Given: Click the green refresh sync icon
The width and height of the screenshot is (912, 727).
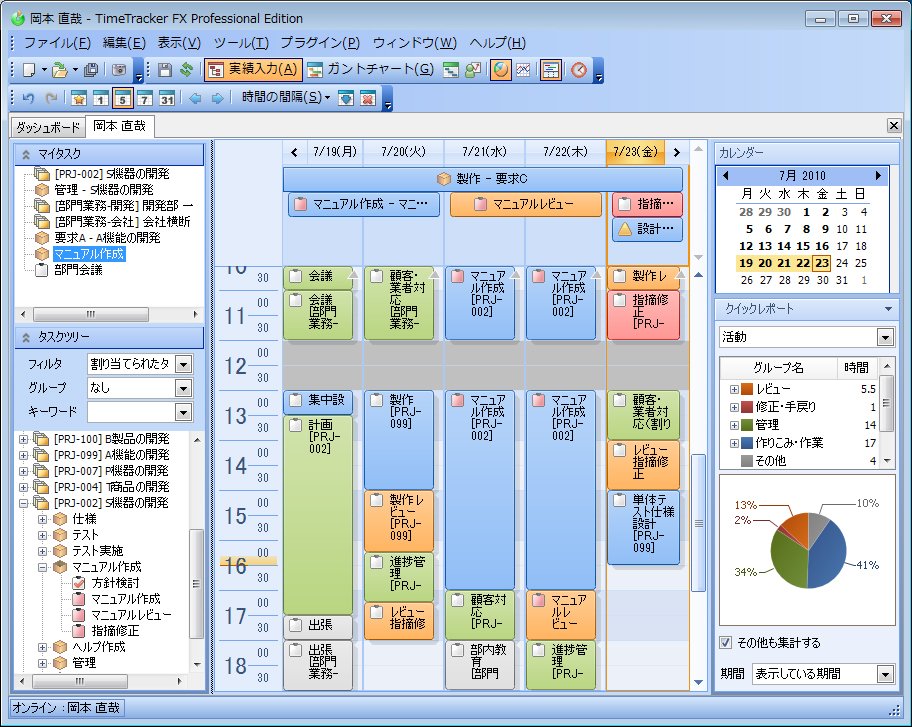Looking at the screenshot, I should pos(186,70).
